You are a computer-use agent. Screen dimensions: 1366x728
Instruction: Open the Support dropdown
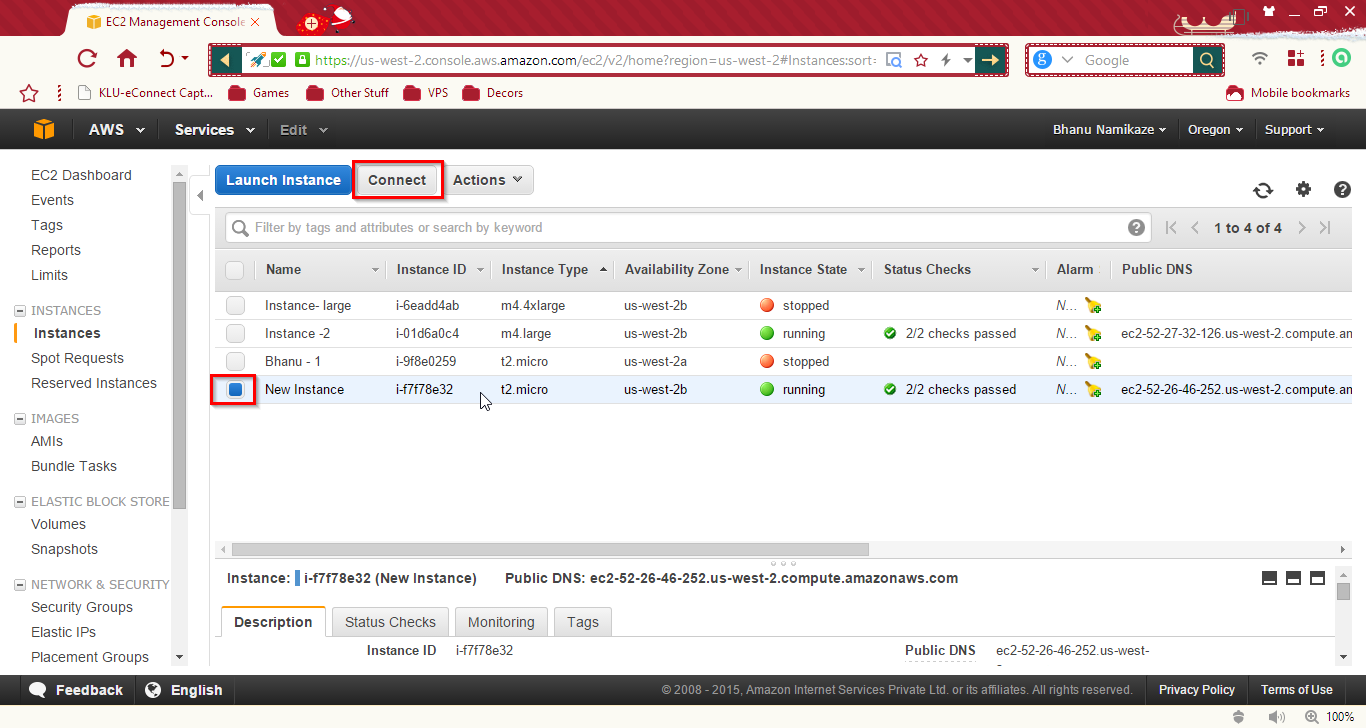1294,130
